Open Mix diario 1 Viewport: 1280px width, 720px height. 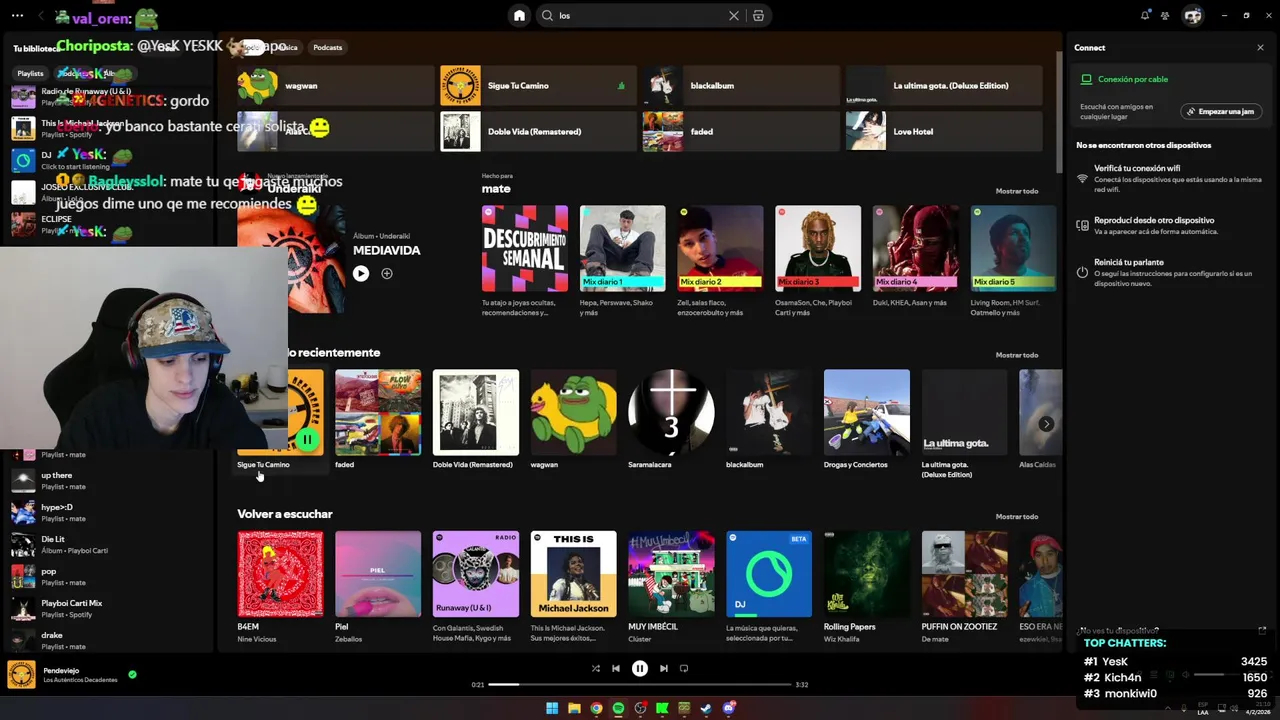(x=622, y=261)
